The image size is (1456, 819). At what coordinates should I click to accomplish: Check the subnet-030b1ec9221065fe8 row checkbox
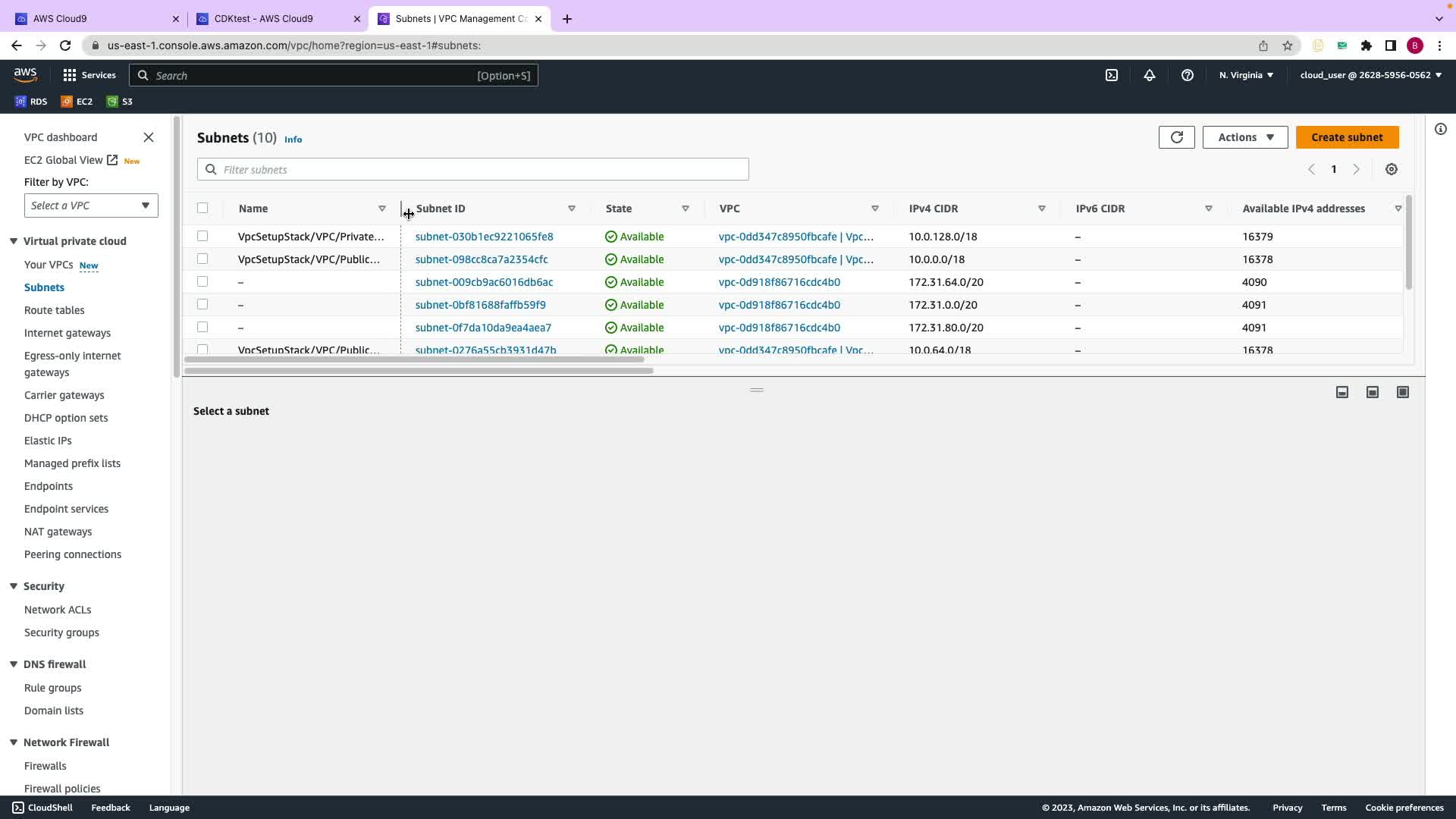pyautogui.click(x=202, y=237)
